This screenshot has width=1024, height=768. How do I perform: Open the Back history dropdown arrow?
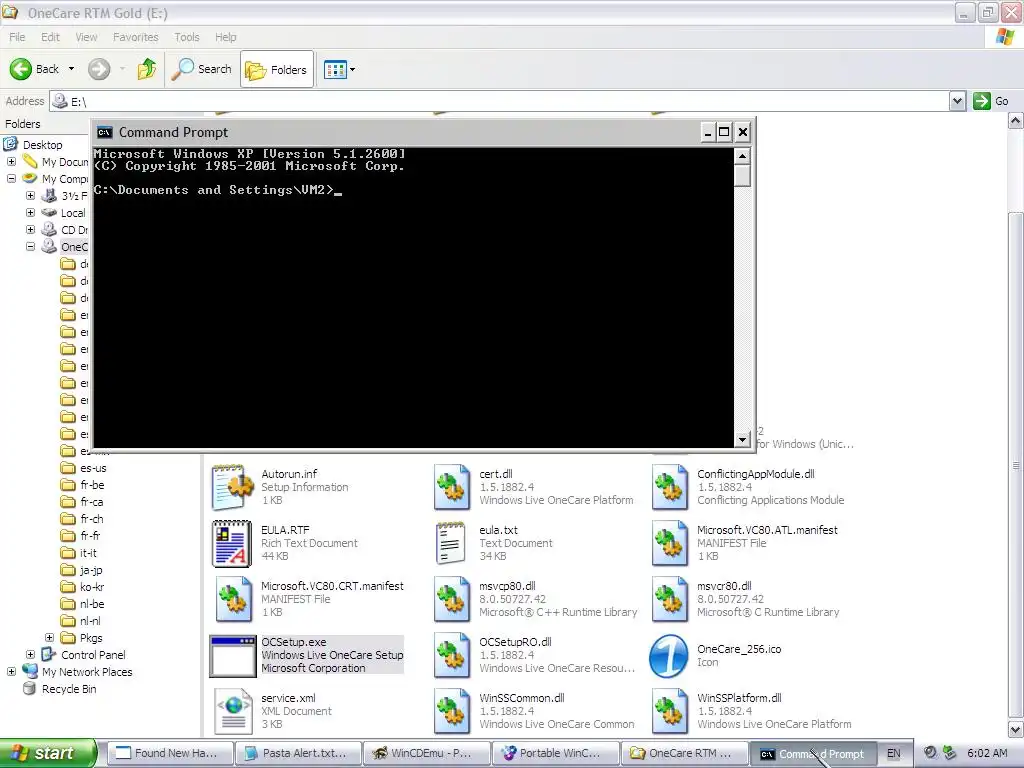tap(71, 69)
